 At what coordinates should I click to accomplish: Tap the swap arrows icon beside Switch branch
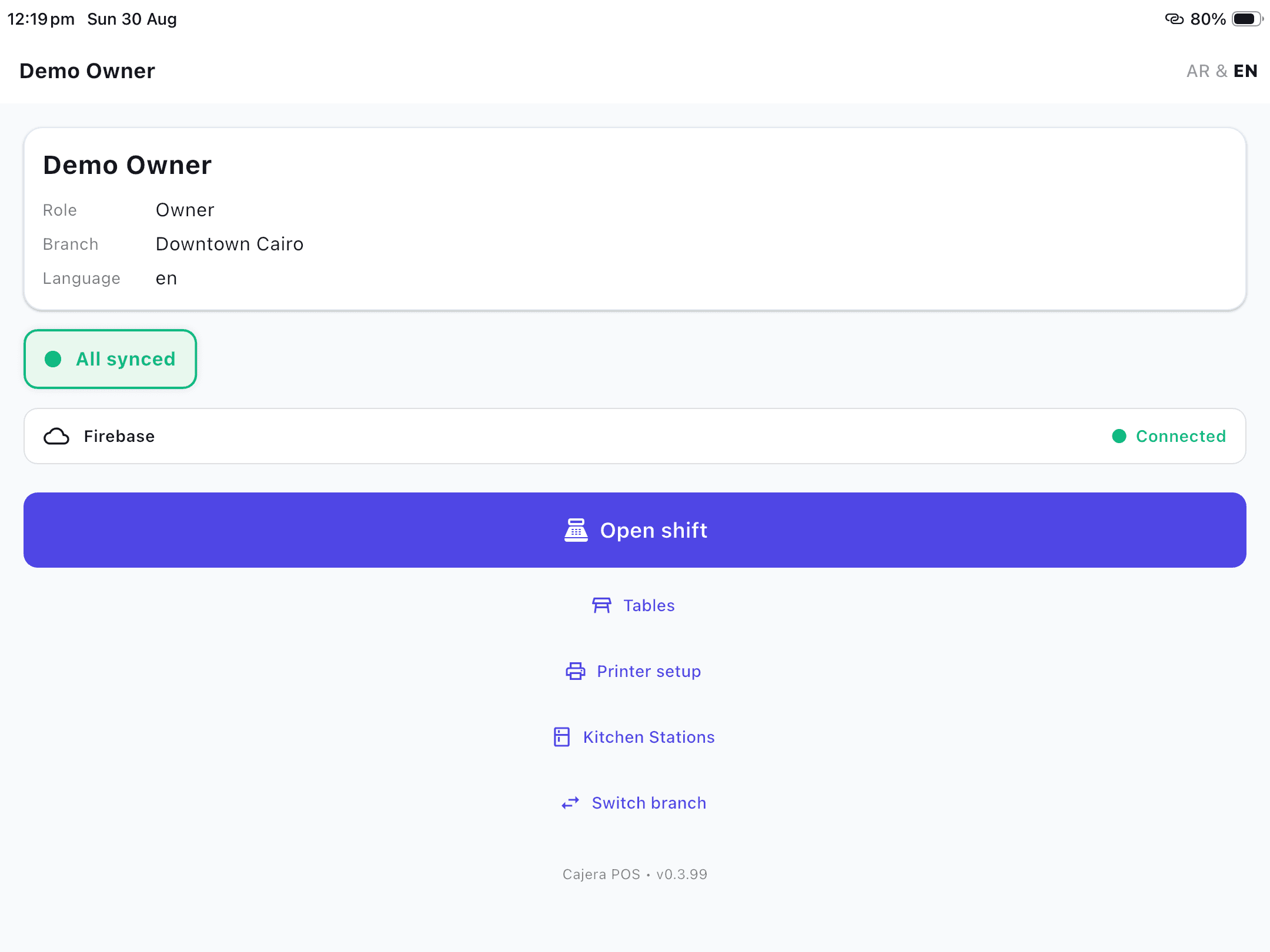tap(570, 803)
